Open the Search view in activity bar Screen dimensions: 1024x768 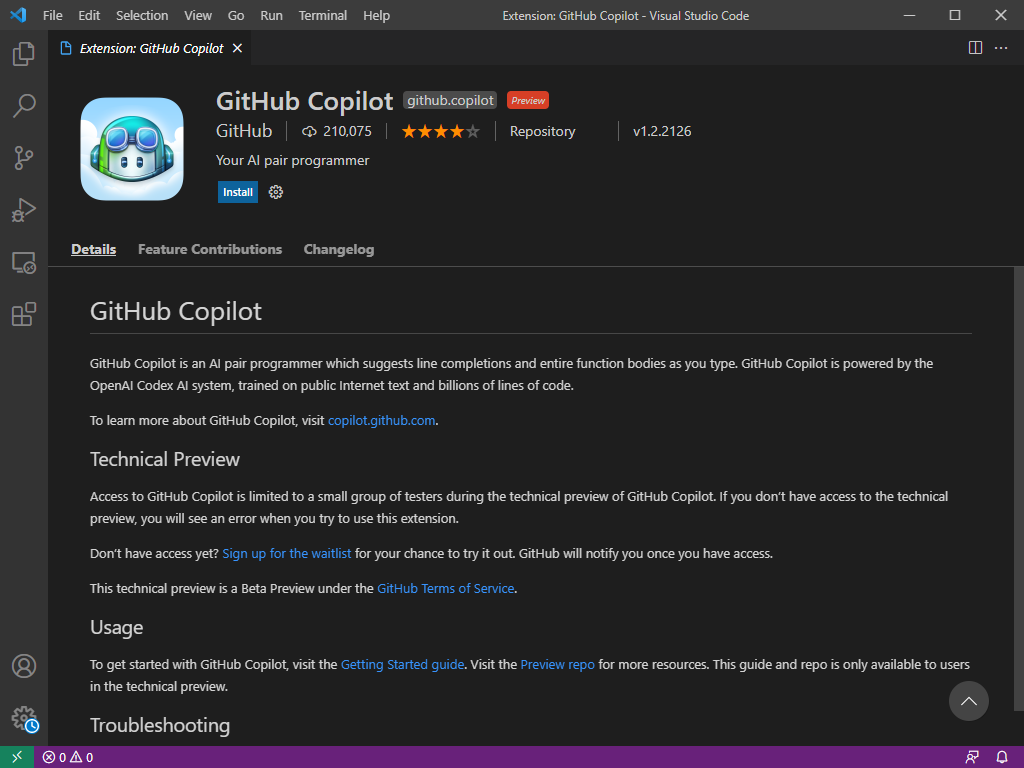24,106
